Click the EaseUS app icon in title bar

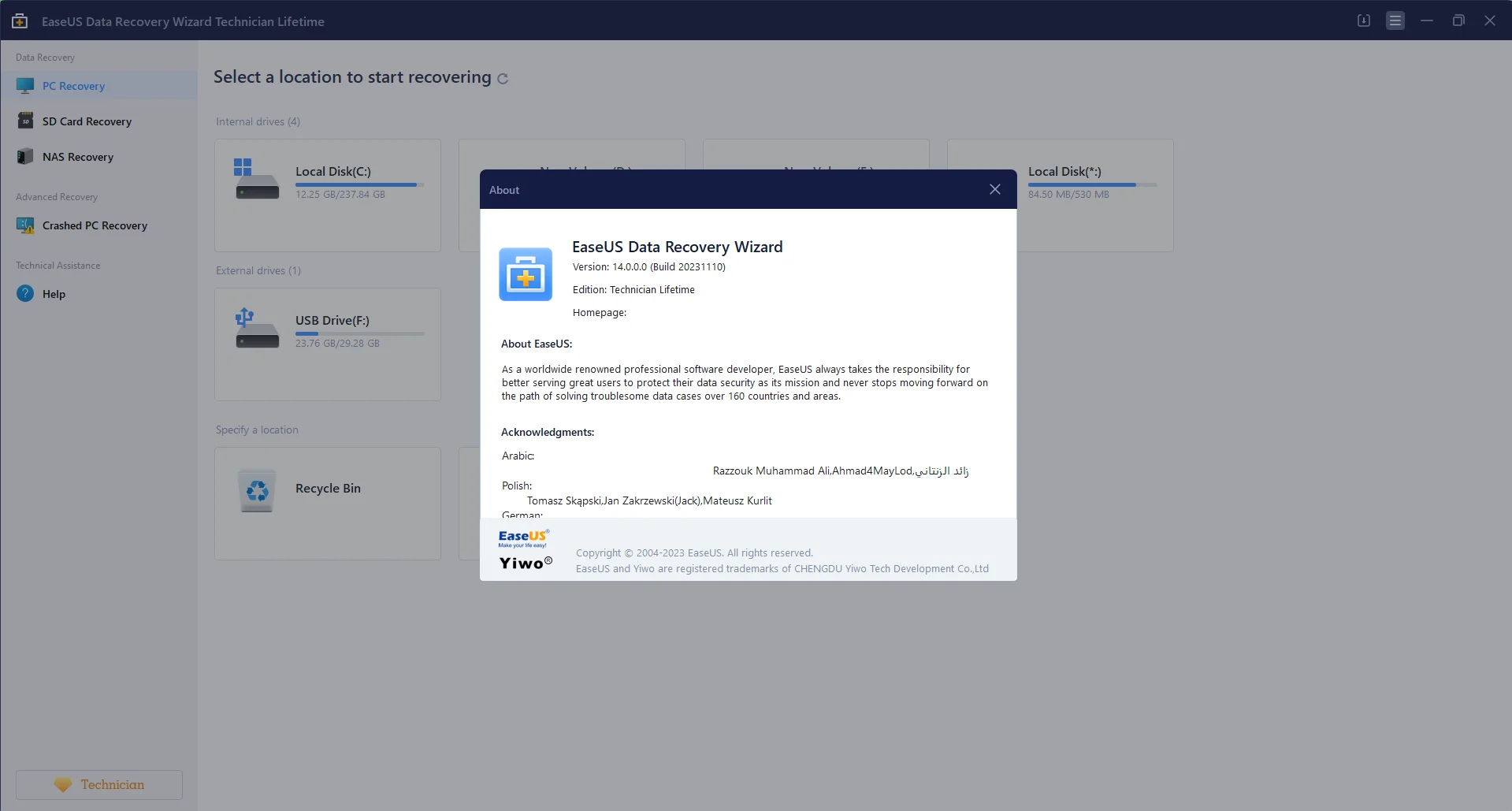click(x=20, y=21)
